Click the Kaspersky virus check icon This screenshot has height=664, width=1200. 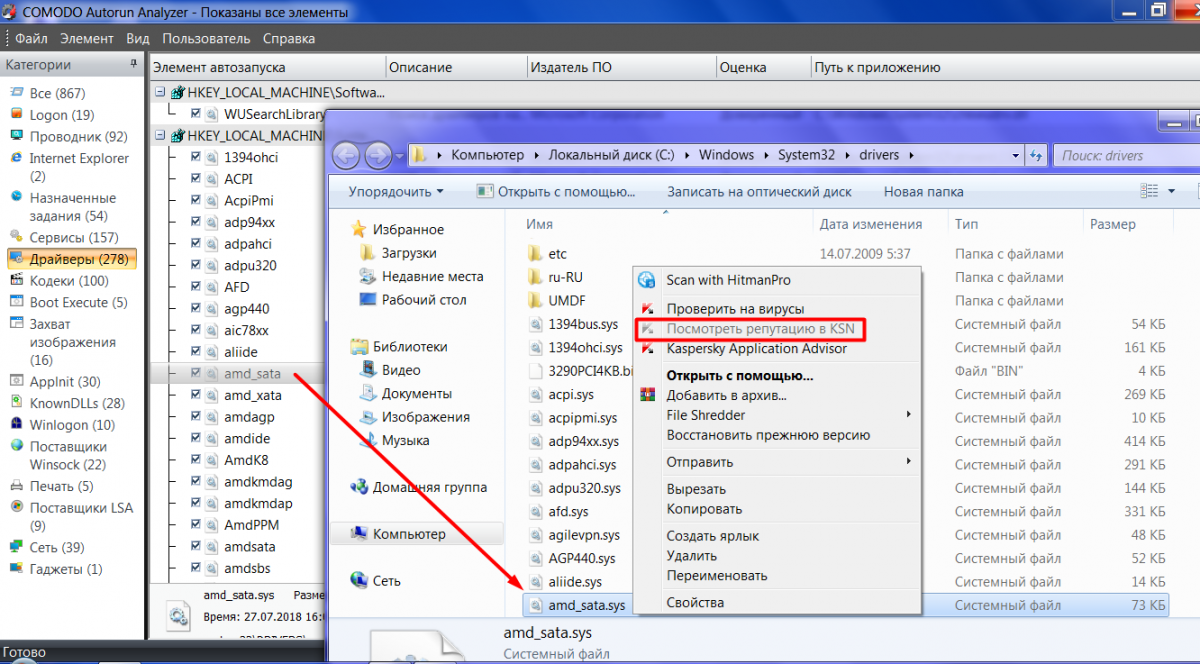coord(647,309)
